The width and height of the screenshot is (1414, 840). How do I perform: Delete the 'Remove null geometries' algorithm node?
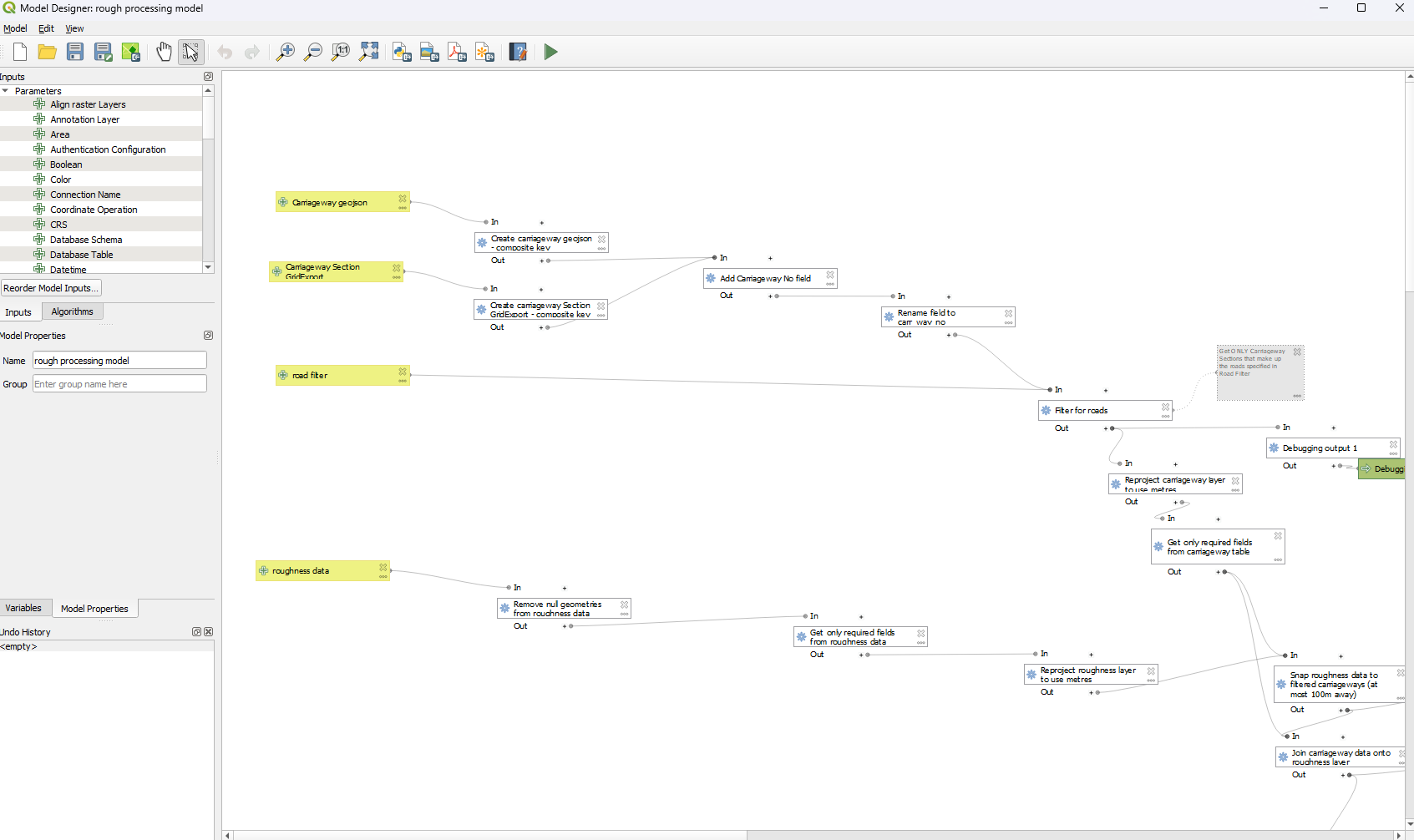pos(624,605)
